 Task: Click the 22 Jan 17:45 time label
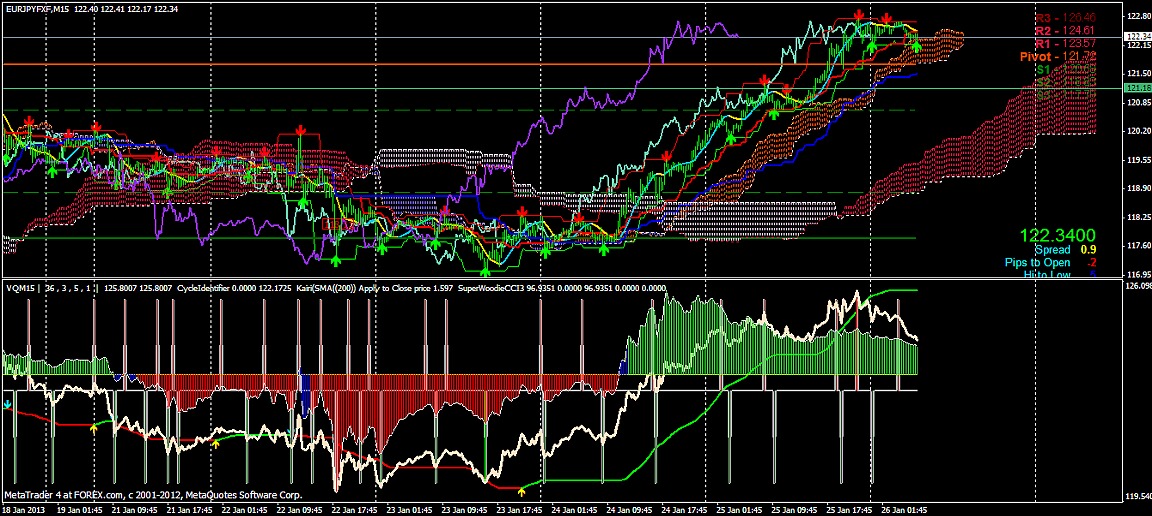click(x=354, y=509)
